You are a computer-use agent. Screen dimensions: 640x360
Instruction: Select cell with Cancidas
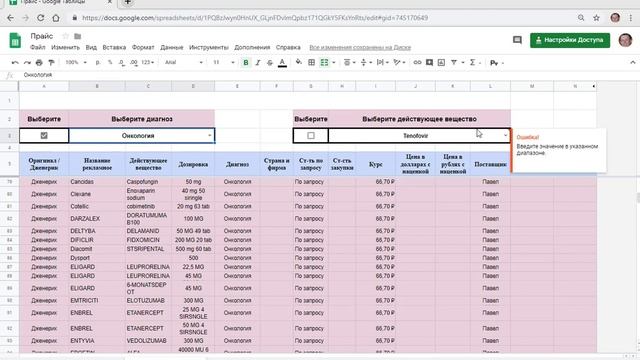97,182
